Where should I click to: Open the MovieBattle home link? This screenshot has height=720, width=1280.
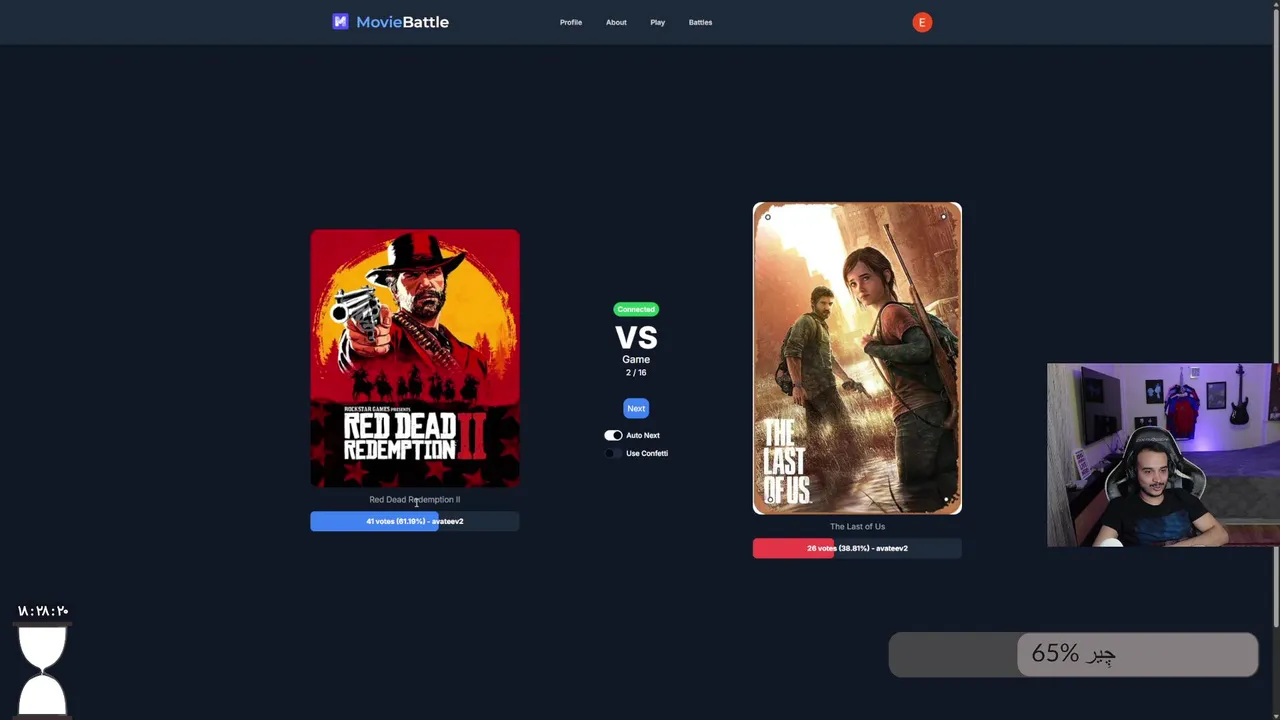click(x=402, y=22)
